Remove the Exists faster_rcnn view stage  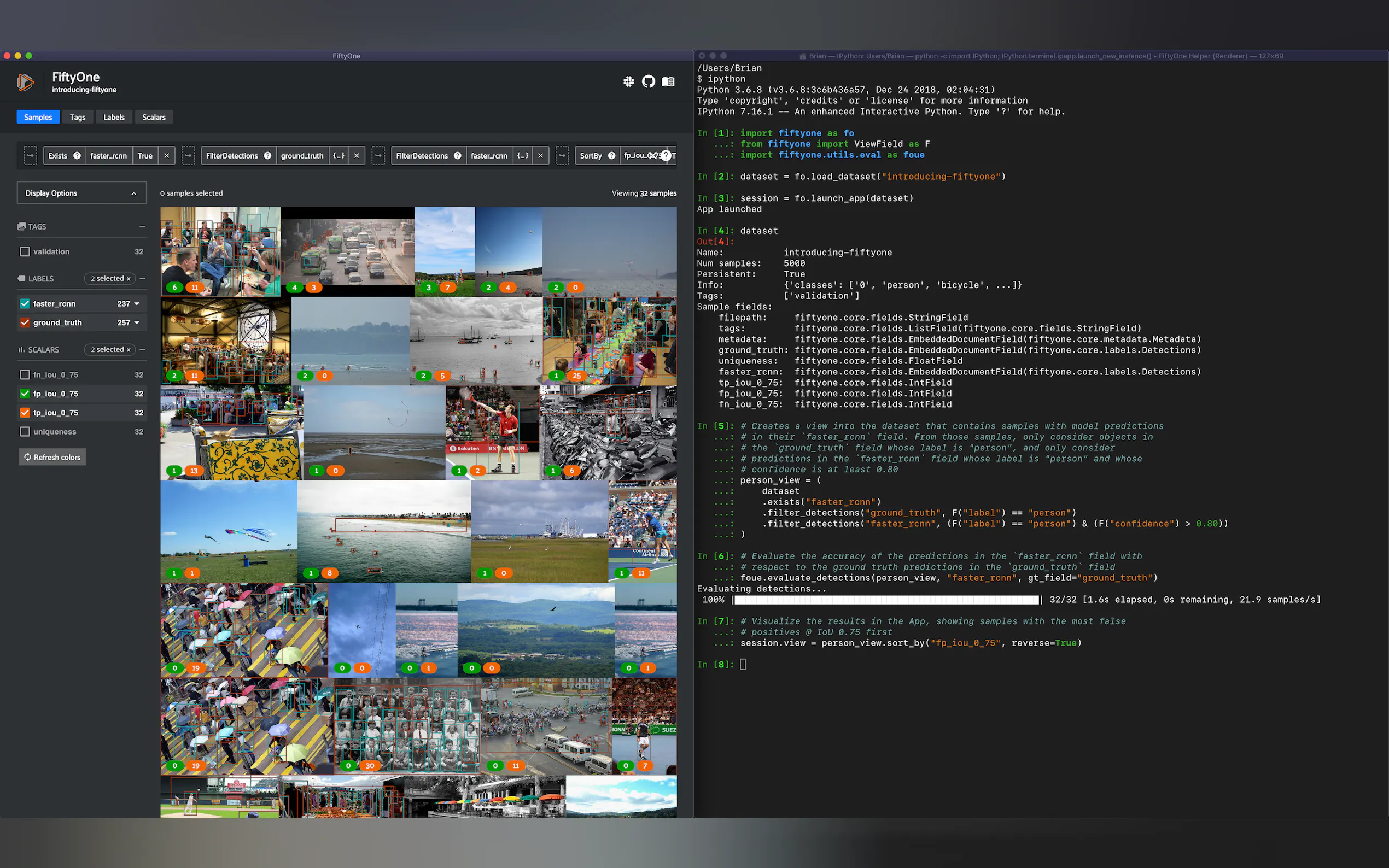tap(167, 156)
